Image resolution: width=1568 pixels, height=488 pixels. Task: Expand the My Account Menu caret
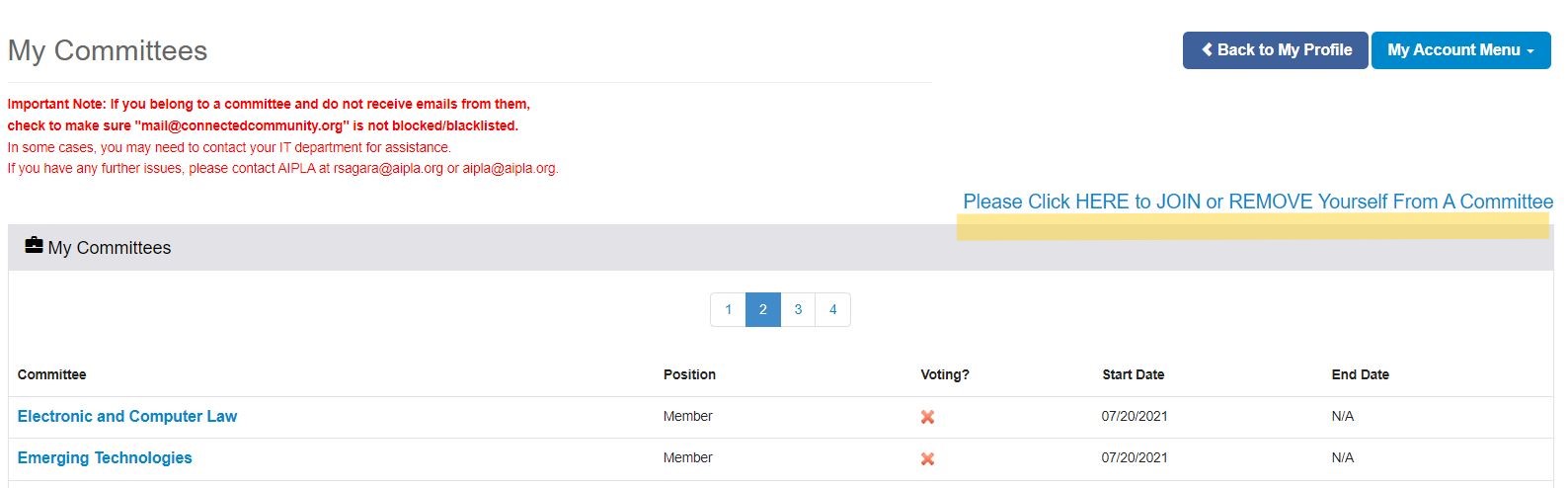[x=1530, y=51]
